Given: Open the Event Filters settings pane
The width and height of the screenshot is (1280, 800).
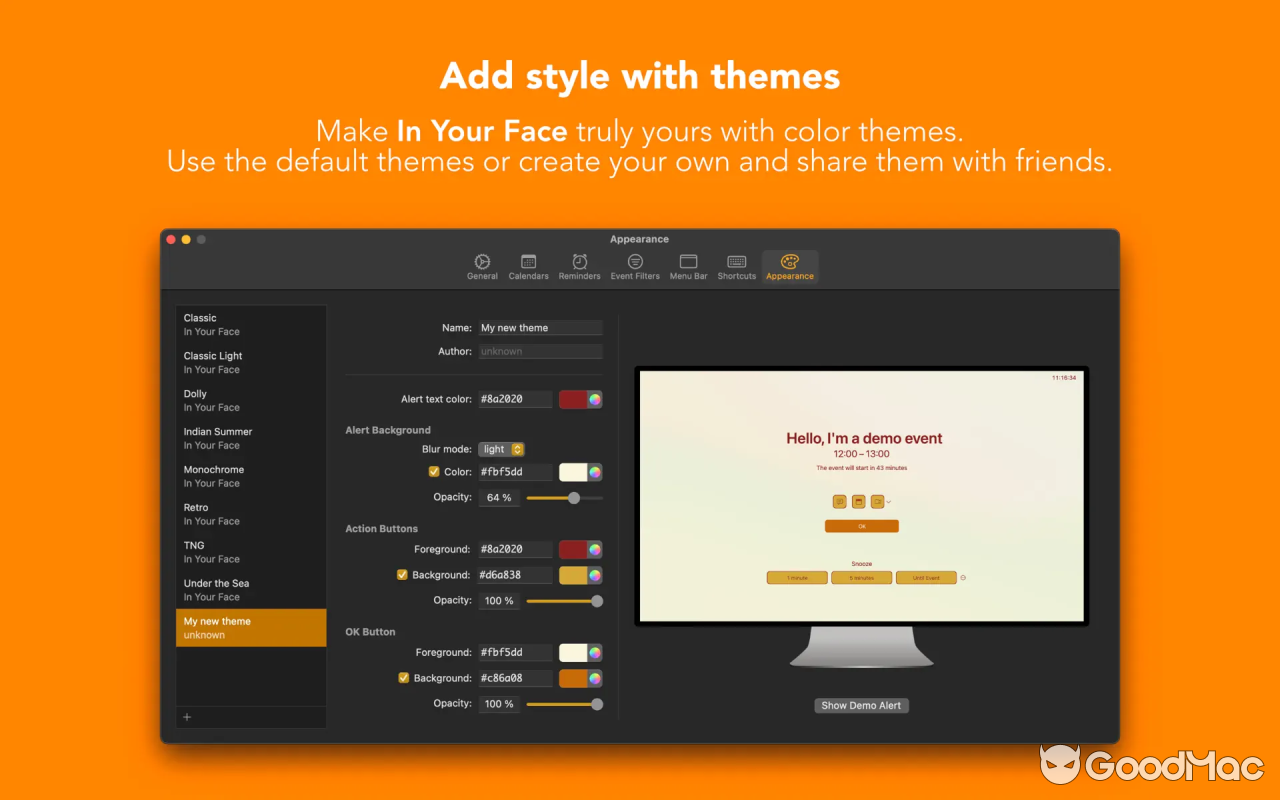Looking at the screenshot, I should 635,266.
